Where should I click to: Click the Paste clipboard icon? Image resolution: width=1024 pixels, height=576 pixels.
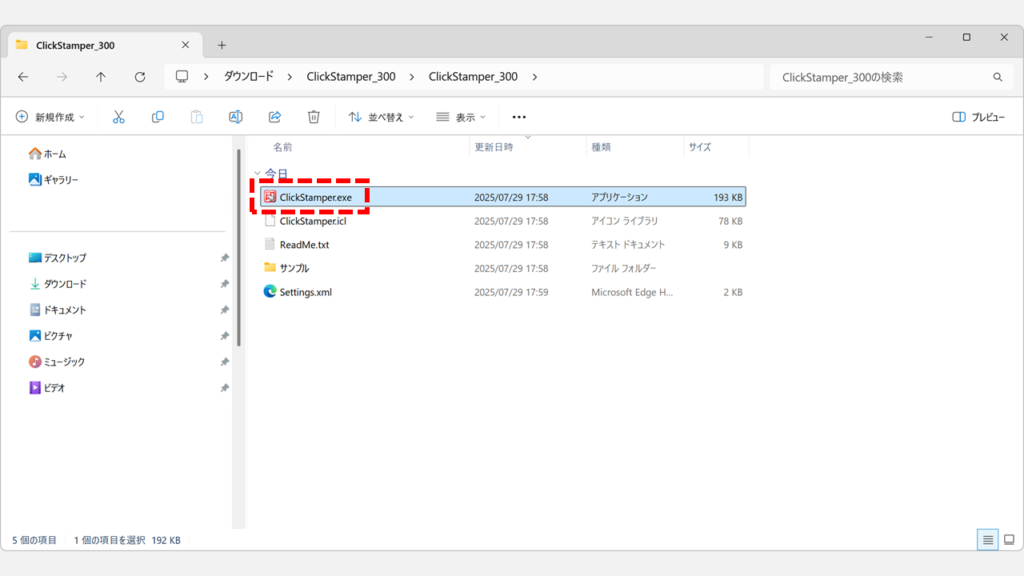(197, 117)
